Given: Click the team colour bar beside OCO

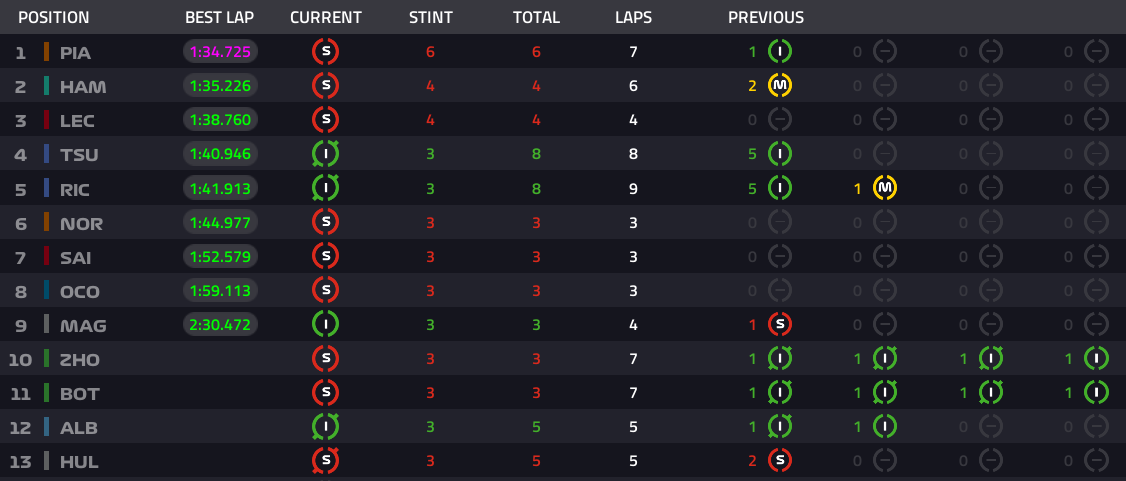Looking at the screenshot, I should (x=47, y=290).
